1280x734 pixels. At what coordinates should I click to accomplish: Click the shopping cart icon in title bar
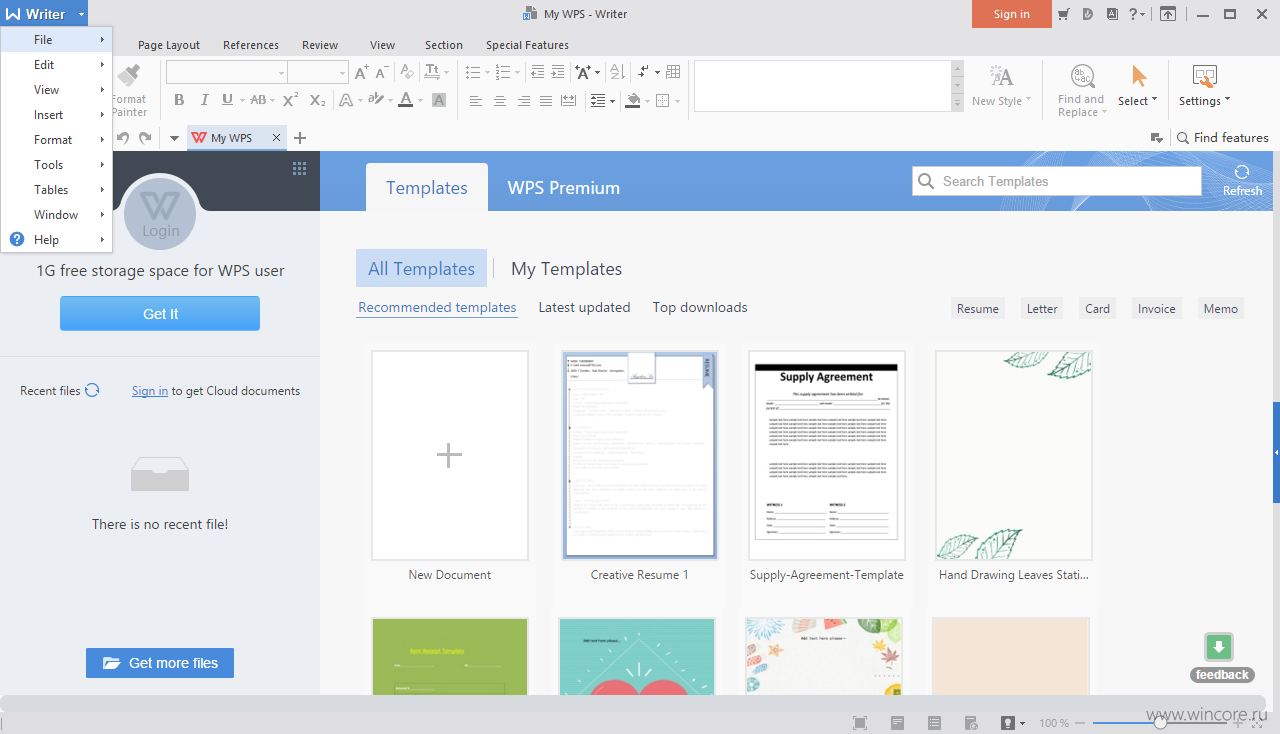1063,14
